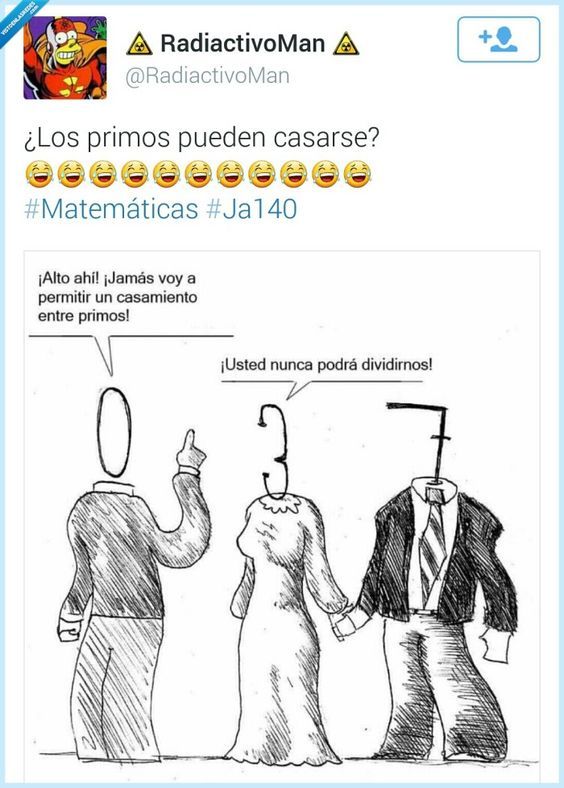The image size is (564, 788).
Task: Open the @RadiactivoMan handle link
Action: coord(207,76)
